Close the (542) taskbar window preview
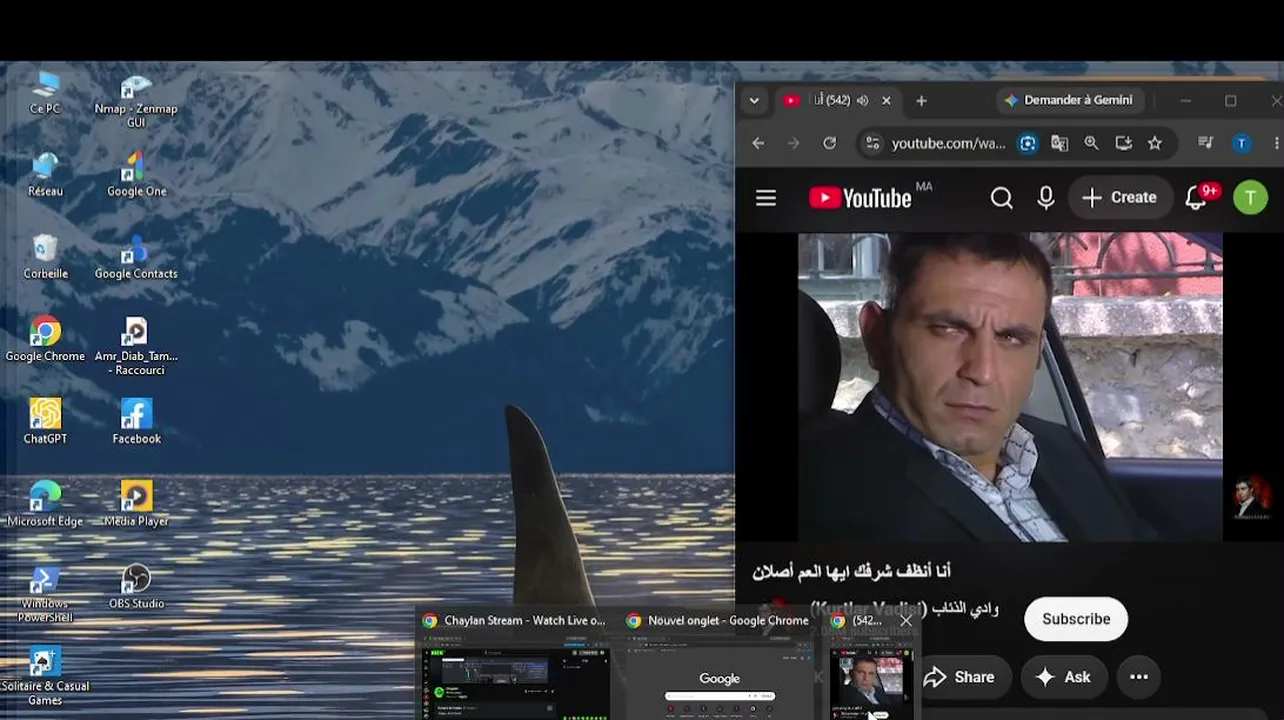Image resolution: width=1284 pixels, height=720 pixels. pos(906,621)
